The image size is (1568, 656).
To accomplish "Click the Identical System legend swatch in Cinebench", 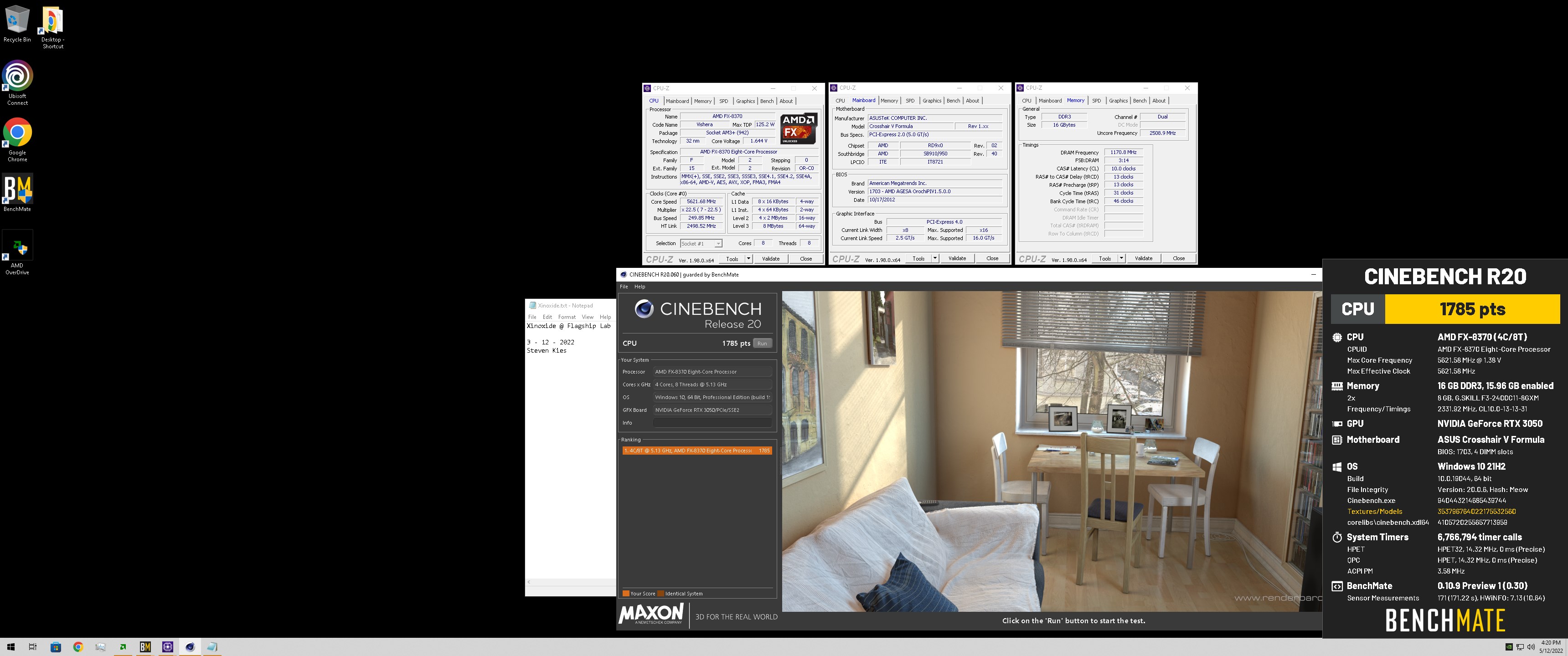I will pyautogui.click(x=660, y=594).
